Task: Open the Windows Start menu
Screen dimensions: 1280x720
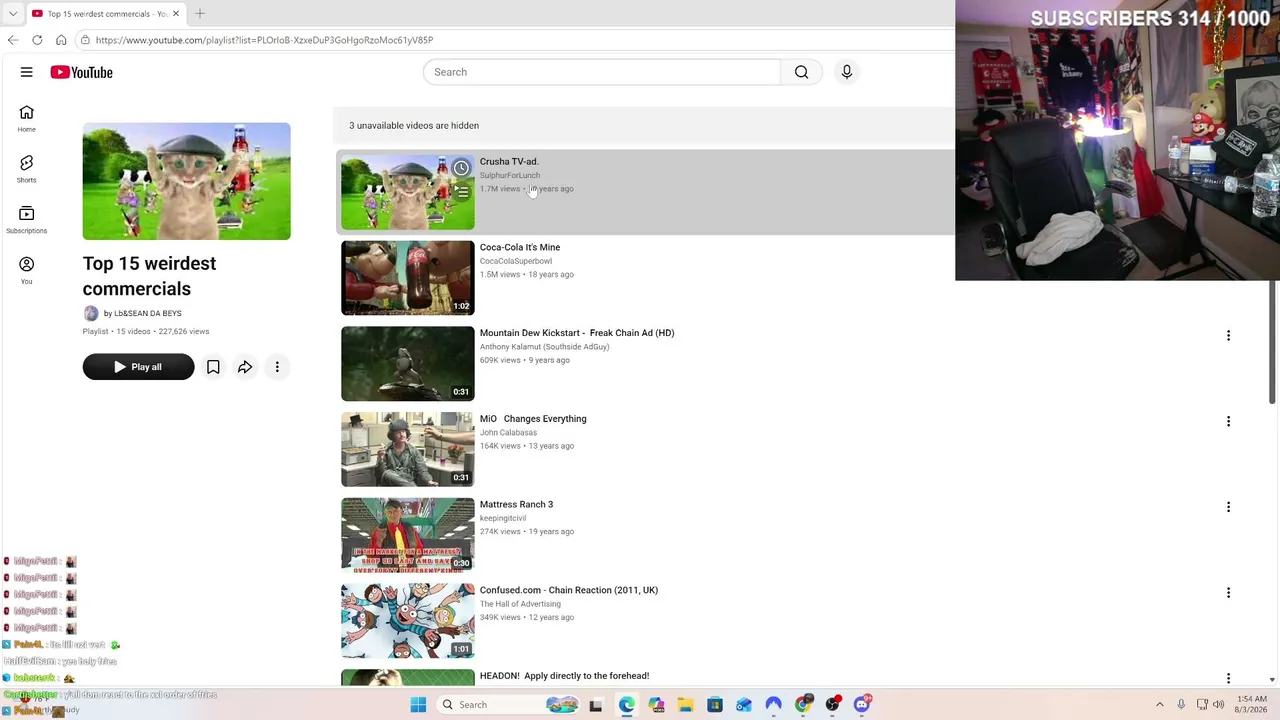Action: pyautogui.click(x=418, y=705)
